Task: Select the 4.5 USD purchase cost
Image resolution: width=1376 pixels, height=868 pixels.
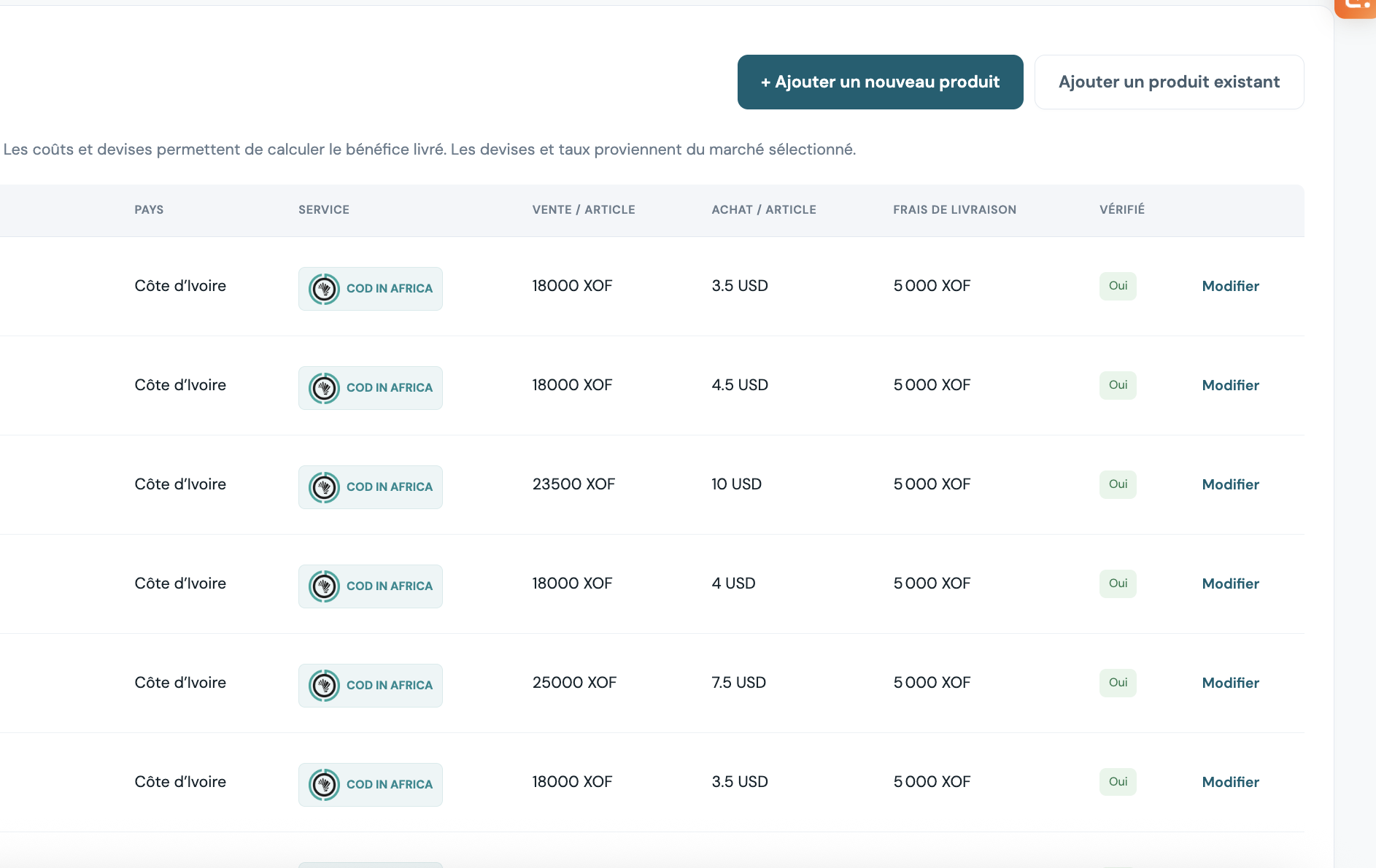Action: pyautogui.click(x=740, y=385)
